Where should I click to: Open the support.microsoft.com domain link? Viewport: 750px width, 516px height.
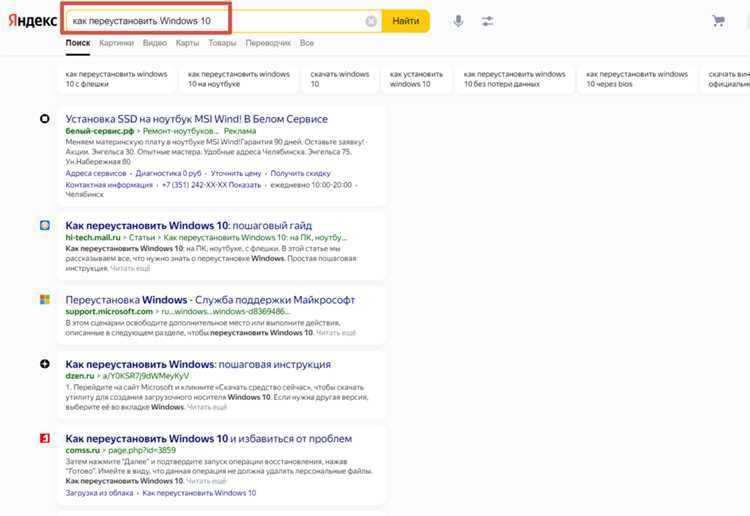pyautogui.click(x=109, y=311)
